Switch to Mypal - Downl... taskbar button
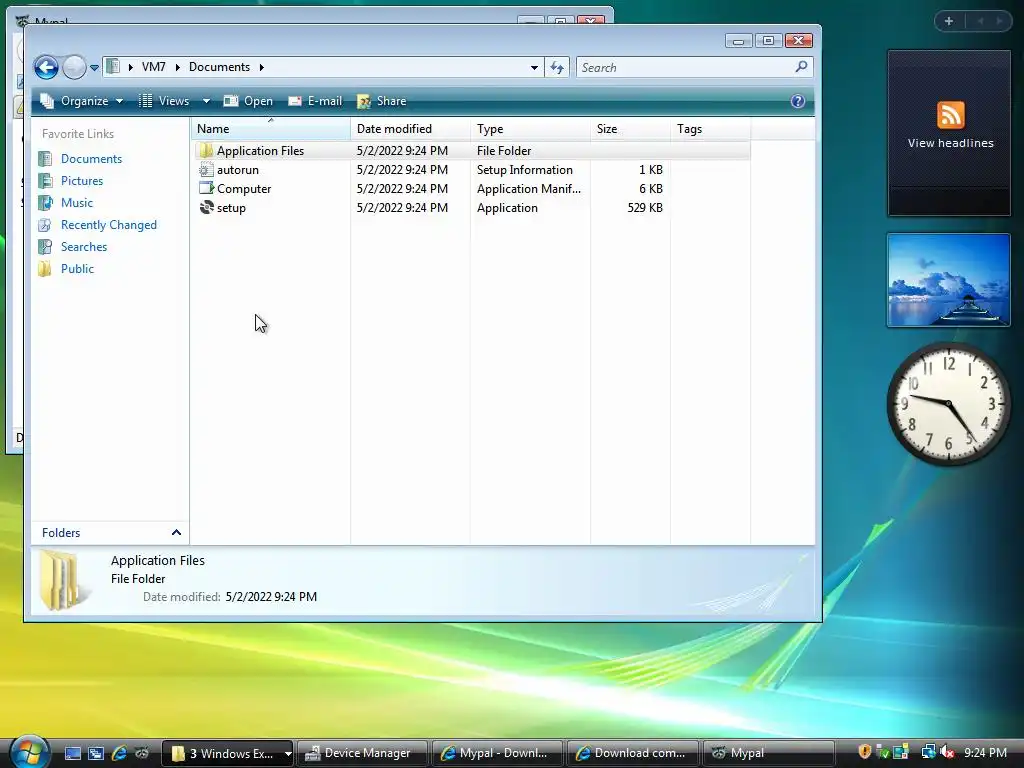Screen dimensions: 1024x768 coord(497,754)
